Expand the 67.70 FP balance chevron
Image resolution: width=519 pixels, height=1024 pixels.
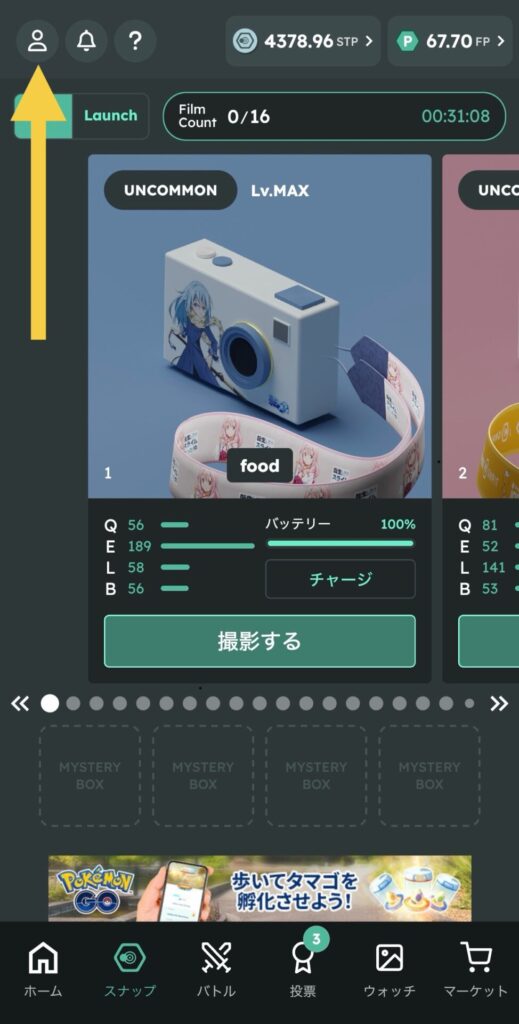(501, 41)
